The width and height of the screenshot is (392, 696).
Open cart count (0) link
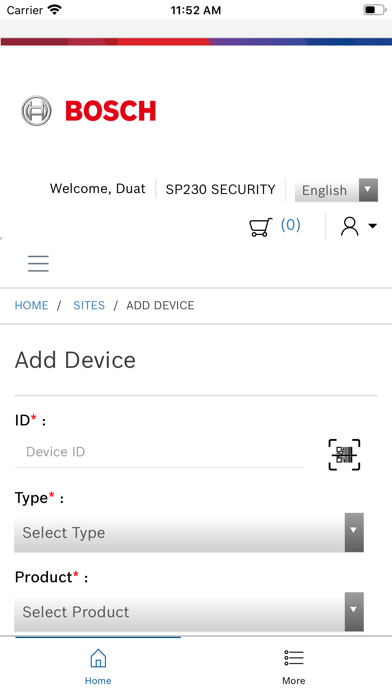[x=290, y=225]
